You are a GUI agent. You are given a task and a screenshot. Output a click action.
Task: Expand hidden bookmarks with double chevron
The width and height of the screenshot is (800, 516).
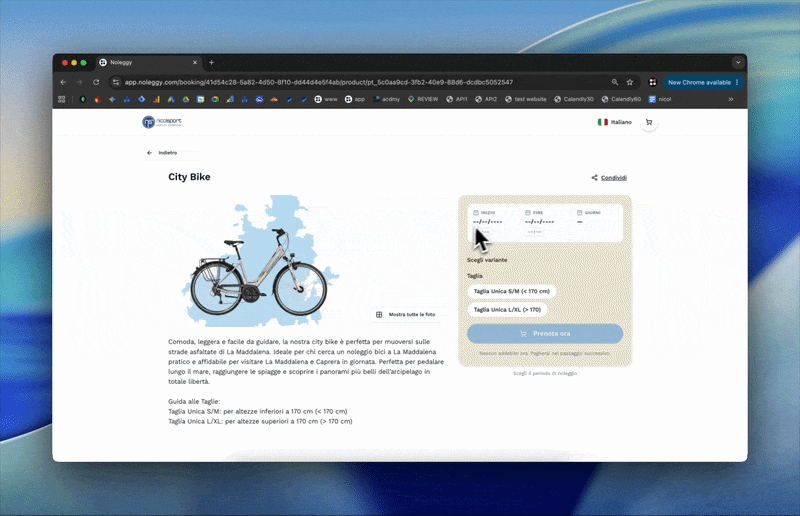731,99
